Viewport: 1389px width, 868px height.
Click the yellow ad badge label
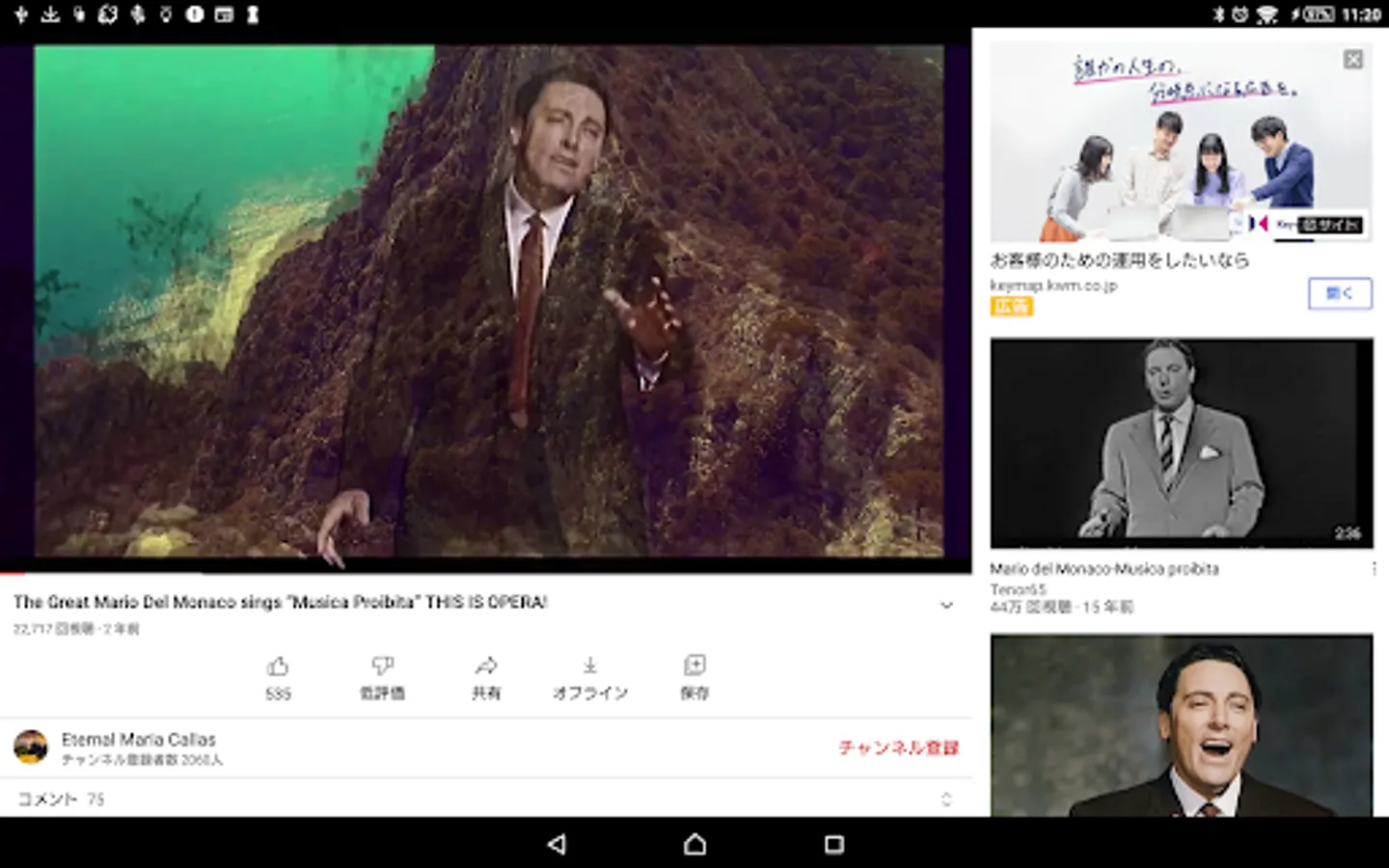[1011, 307]
